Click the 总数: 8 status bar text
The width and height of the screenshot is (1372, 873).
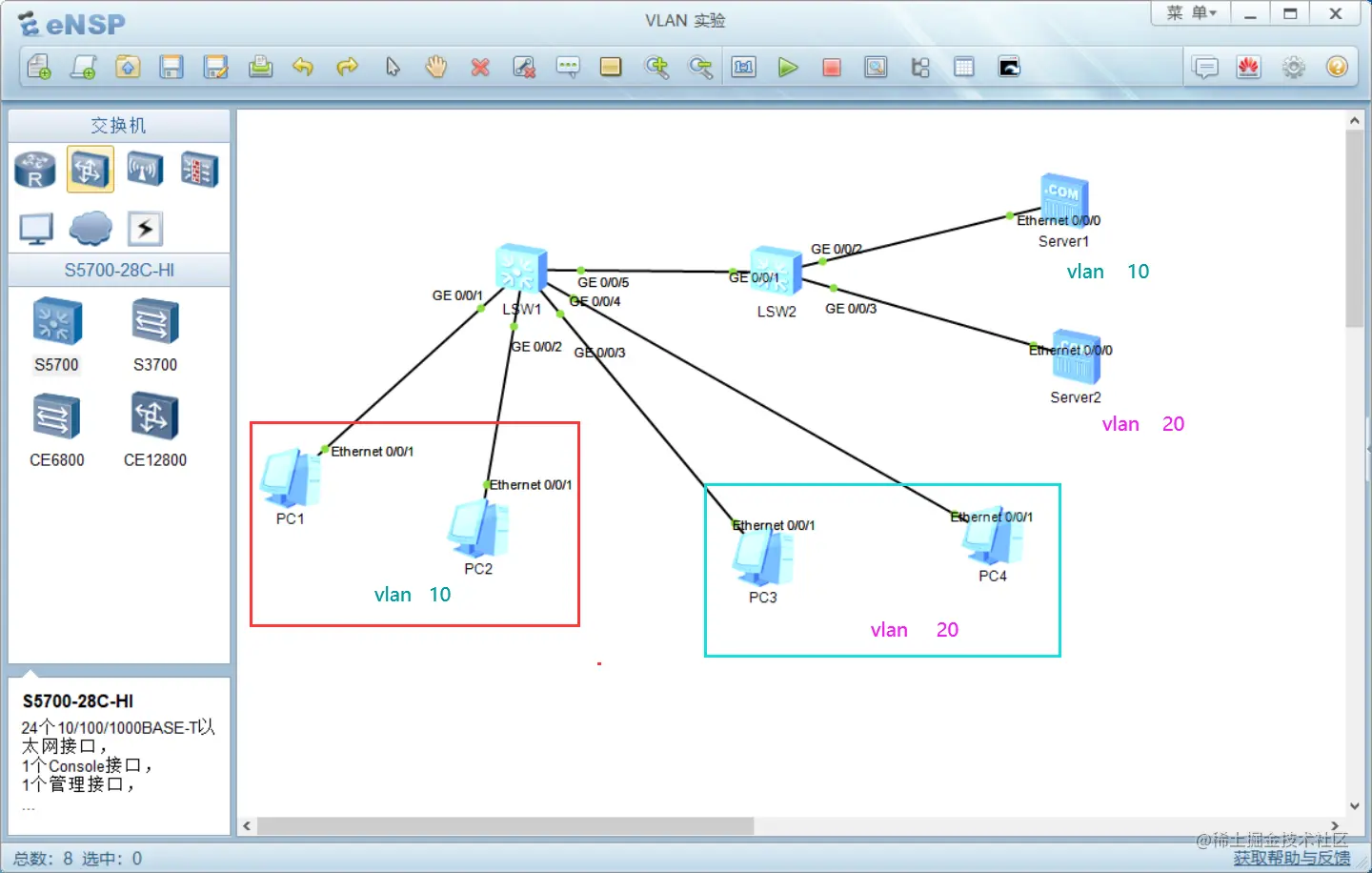[x=43, y=859]
